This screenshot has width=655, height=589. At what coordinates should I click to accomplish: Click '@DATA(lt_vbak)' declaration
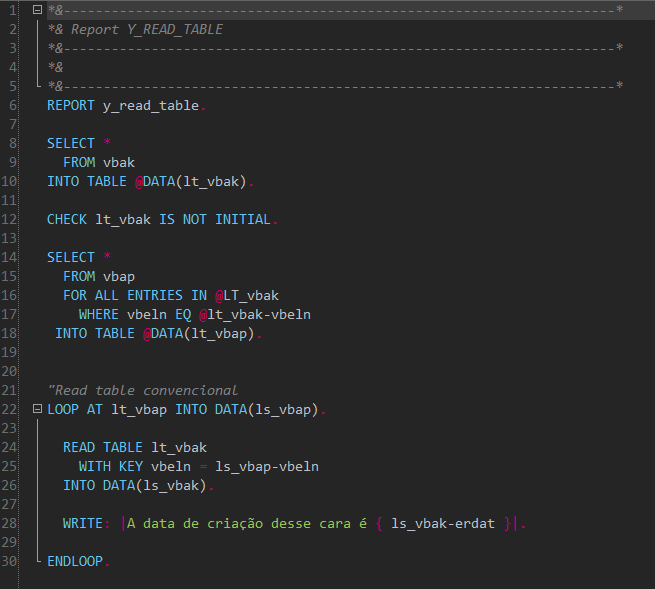coord(190,182)
